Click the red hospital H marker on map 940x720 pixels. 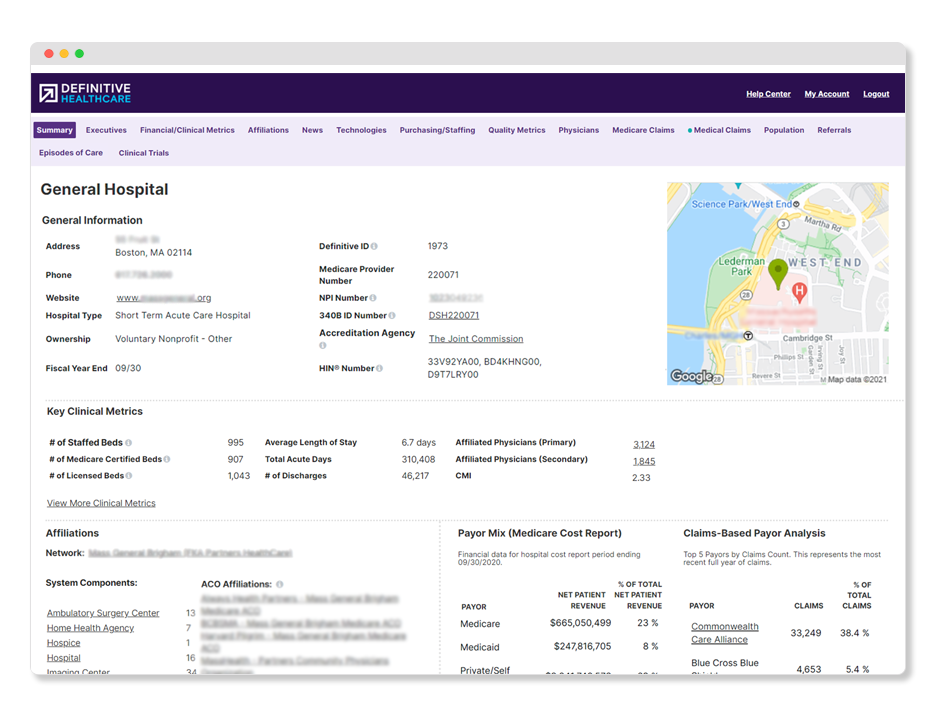799,293
